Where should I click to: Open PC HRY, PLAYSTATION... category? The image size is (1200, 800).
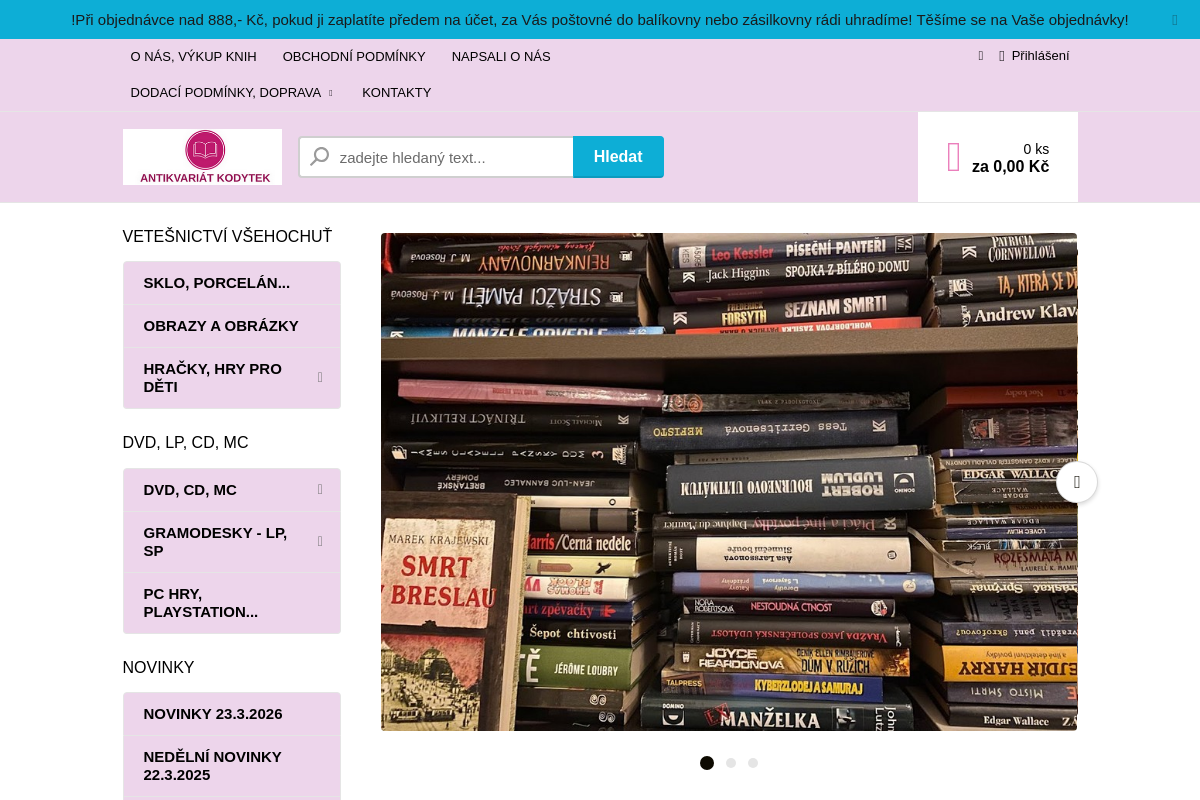[232, 603]
